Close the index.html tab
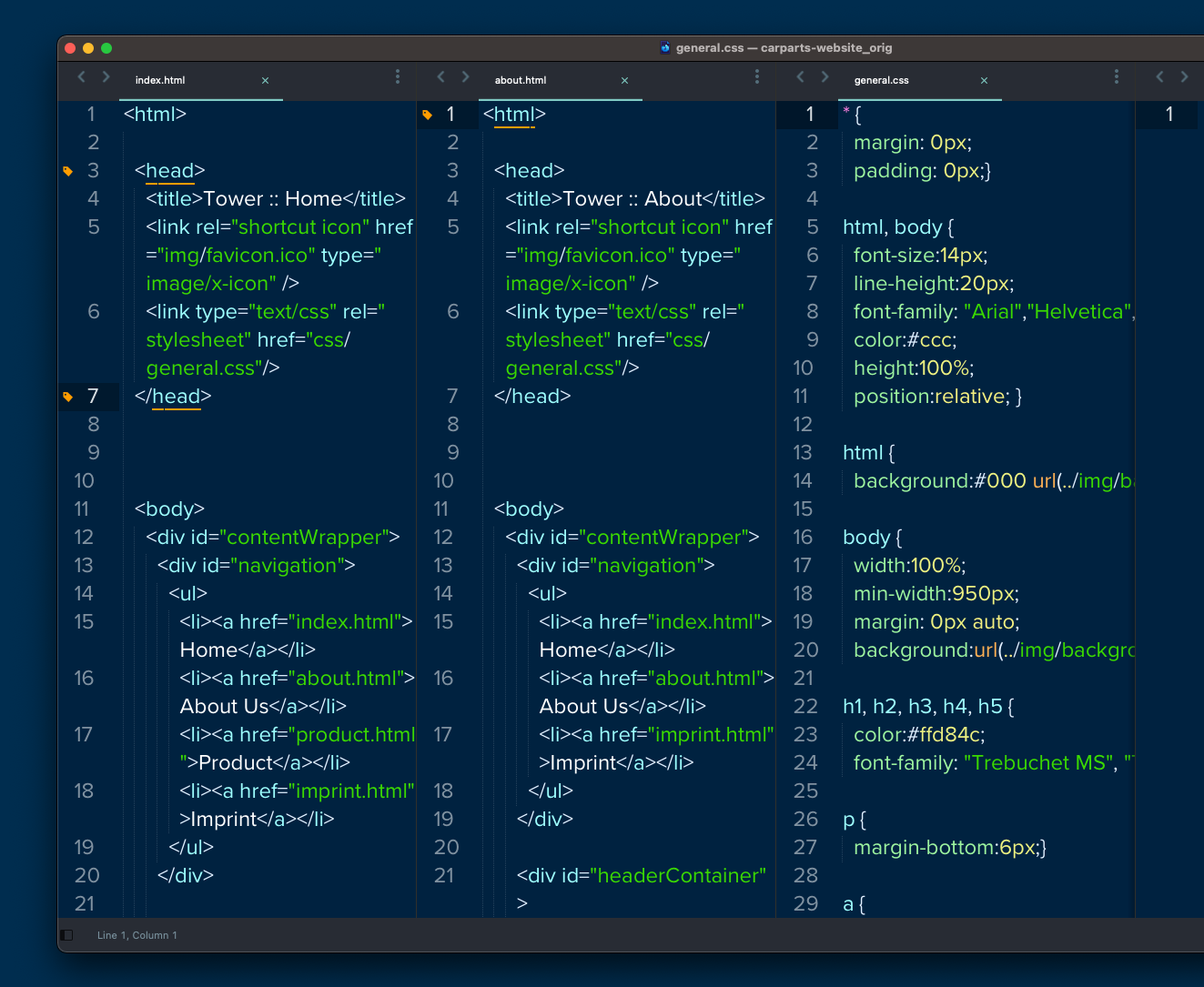 tap(265, 81)
